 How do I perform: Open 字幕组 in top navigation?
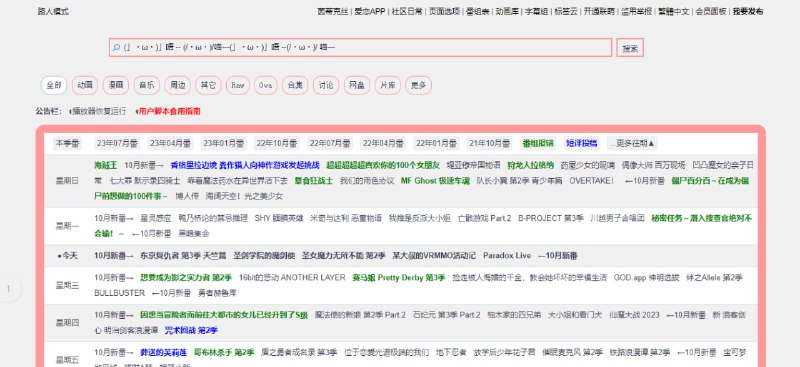click(537, 11)
